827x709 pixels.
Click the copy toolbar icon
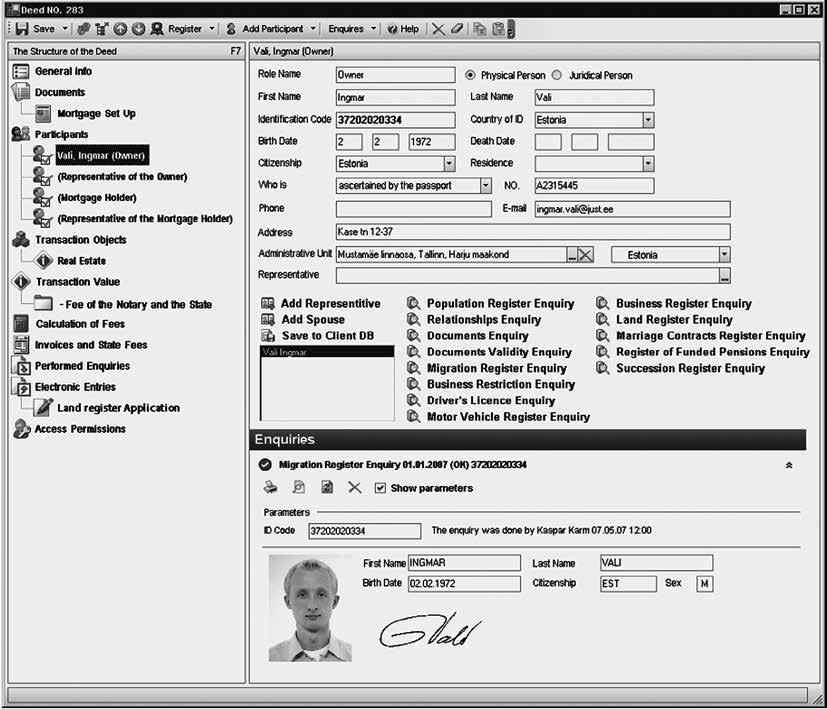tap(479, 28)
